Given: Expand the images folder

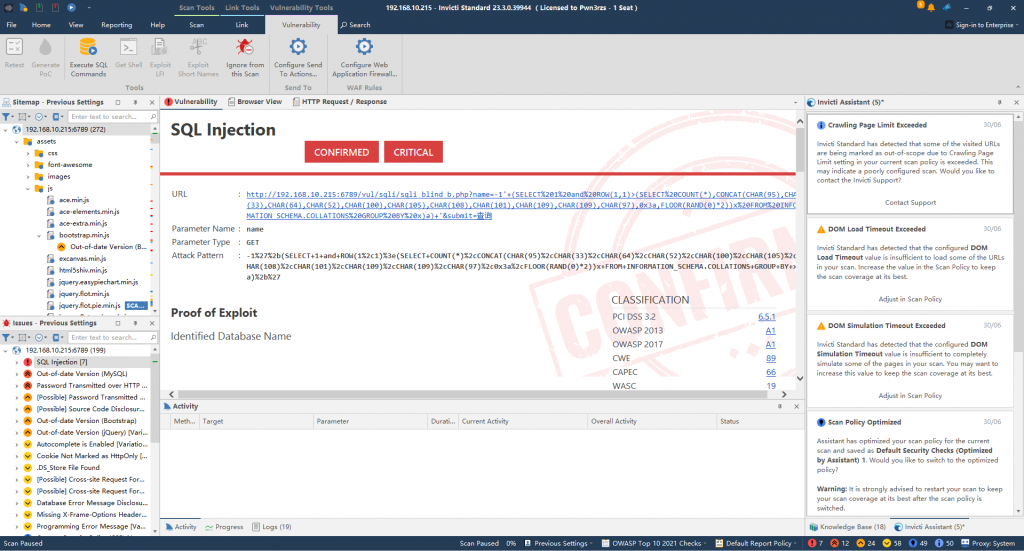Looking at the screenshot, I should [x=28, y=177].
